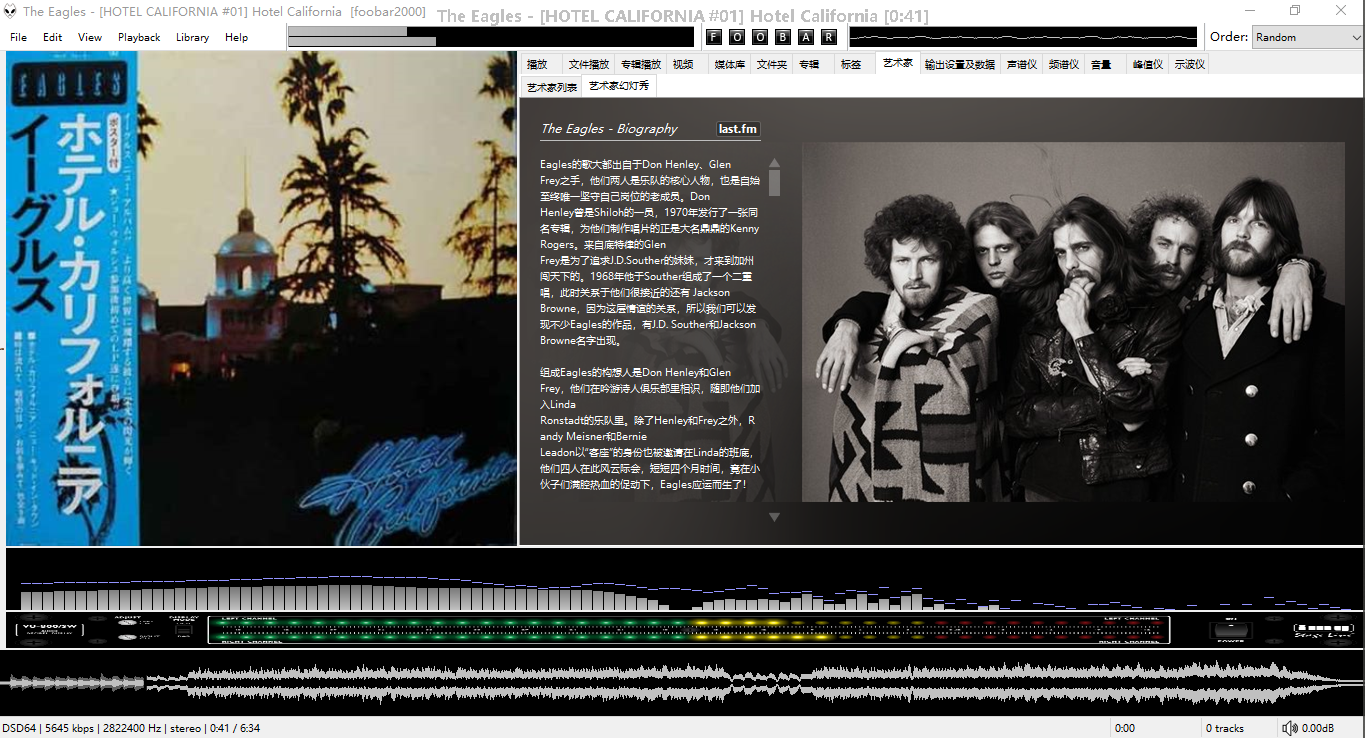Open the Order playback mode dropdown
1365x738 pixels.
[x=1307, y=37]
